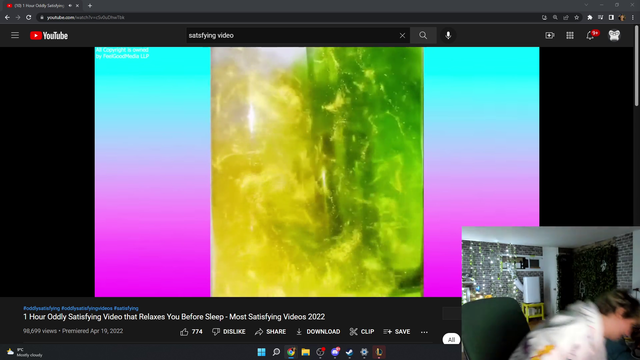The image size is (640, 360).
Task: Bookmark this page with the star
Action: 576,18
